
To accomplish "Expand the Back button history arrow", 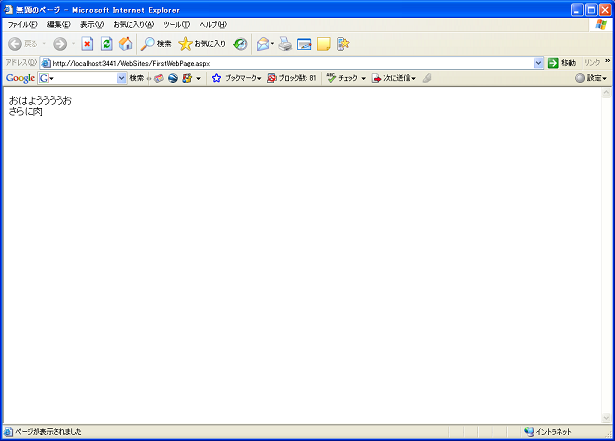I will [x=45, y=44].
